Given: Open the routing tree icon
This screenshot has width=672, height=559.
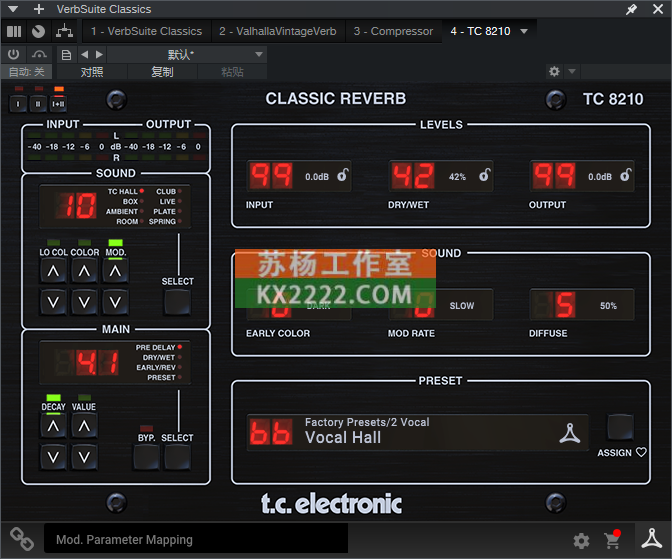Looking at the screenshot, I should 64,31.
